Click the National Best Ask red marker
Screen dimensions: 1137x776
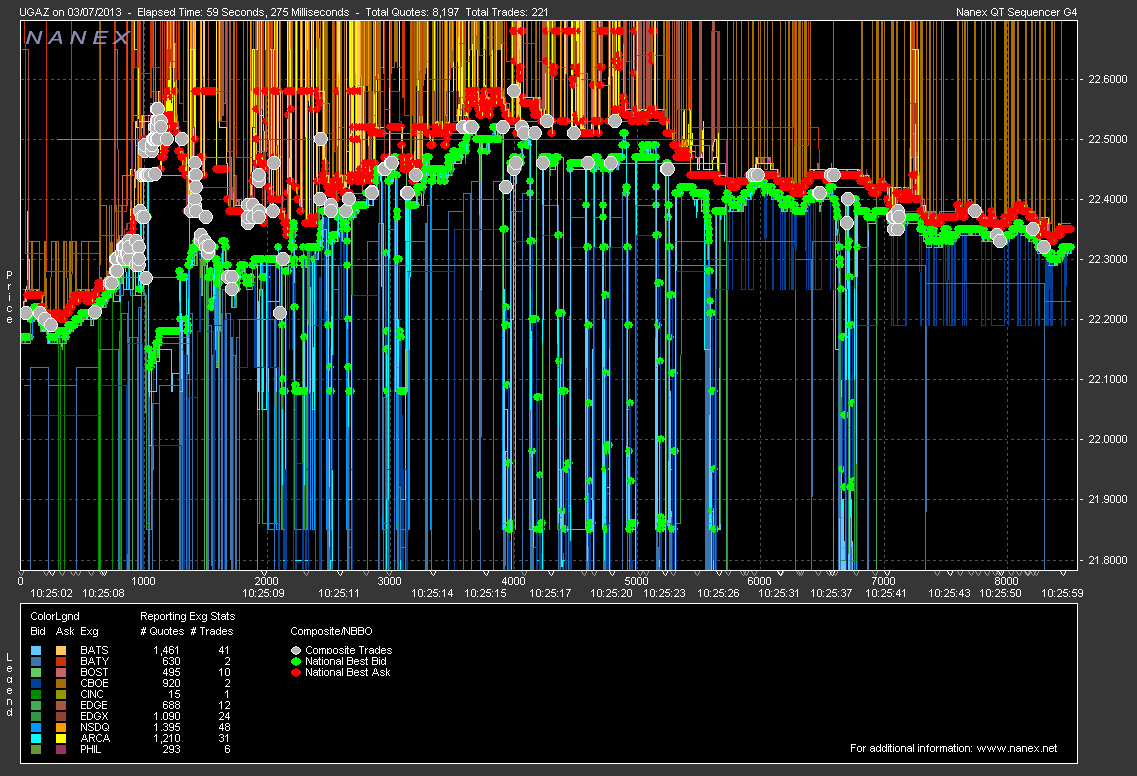[296, 672]
